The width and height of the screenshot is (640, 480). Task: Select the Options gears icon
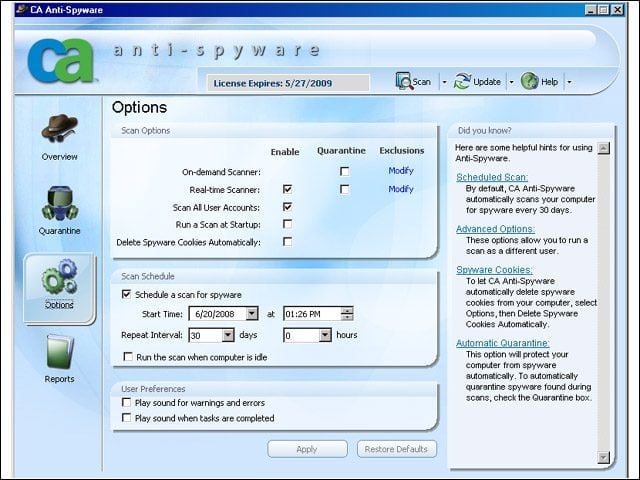60,277
